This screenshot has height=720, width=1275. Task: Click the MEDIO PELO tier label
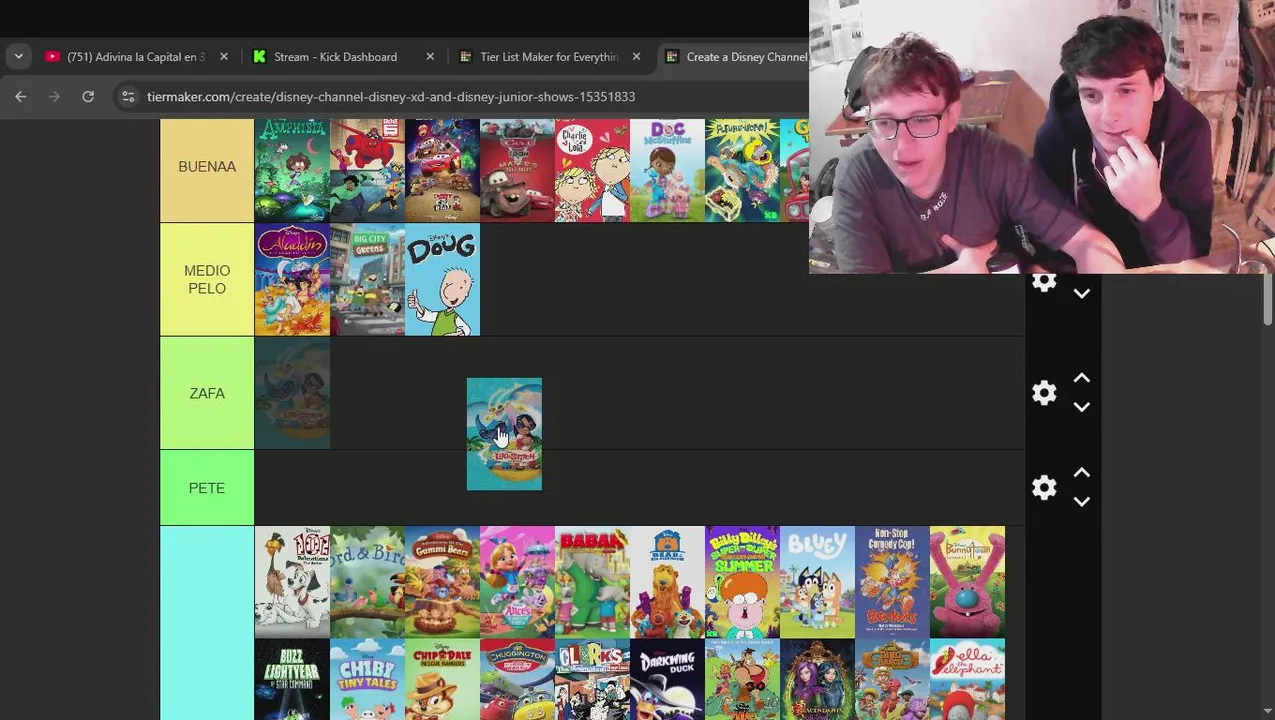coord(207,279)
